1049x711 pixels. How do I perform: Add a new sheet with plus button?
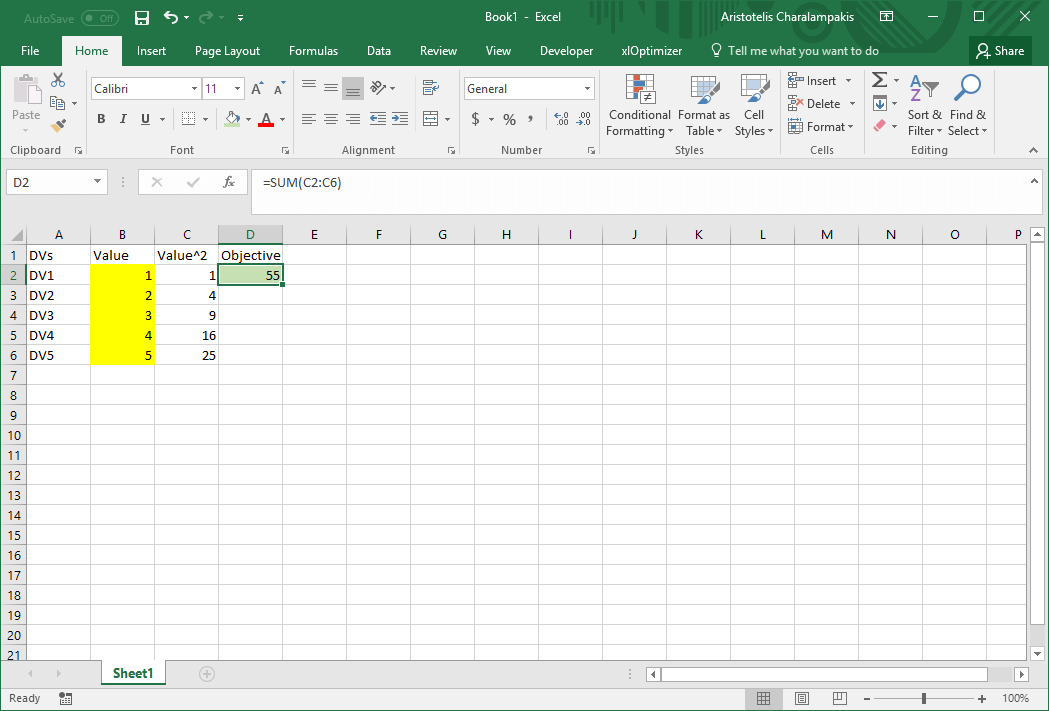click(207, 674)
